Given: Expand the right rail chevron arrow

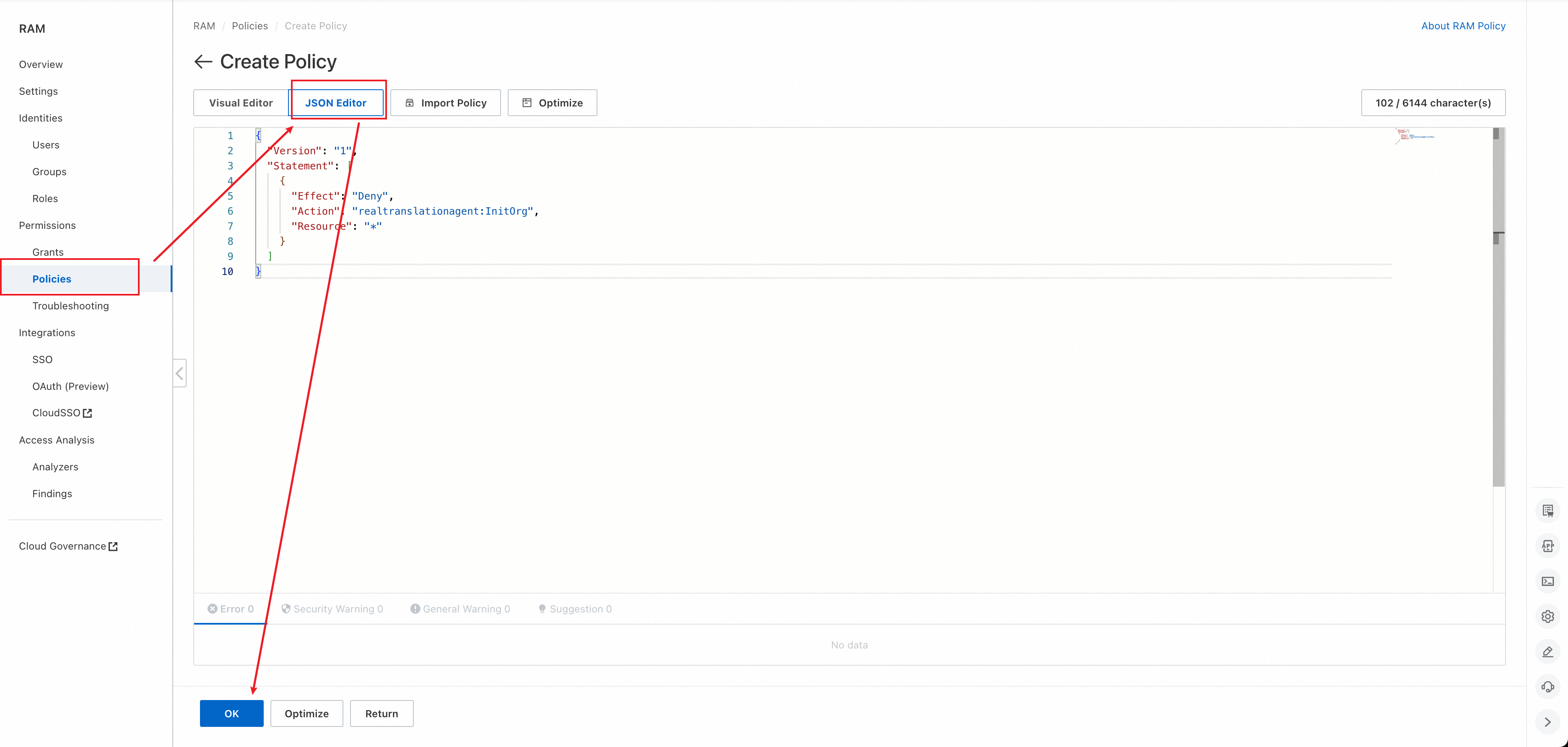Looking at the screenshot, I should coord(1547,723).
